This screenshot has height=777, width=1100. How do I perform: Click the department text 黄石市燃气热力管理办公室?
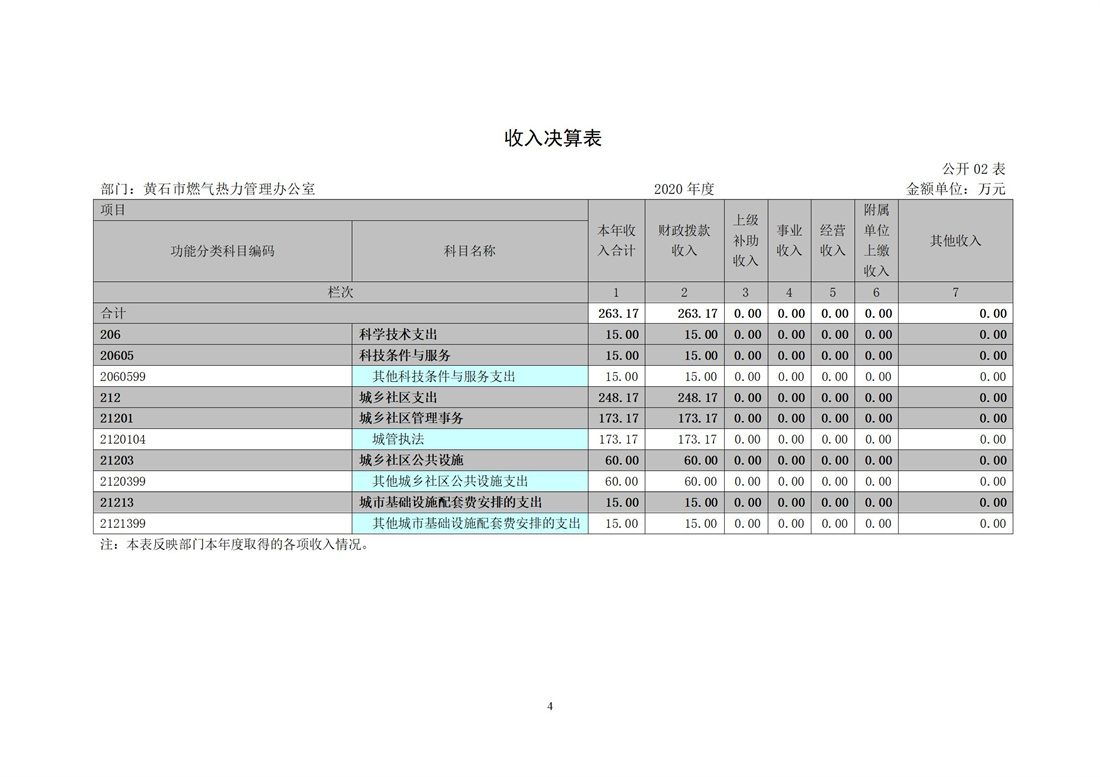229,189
